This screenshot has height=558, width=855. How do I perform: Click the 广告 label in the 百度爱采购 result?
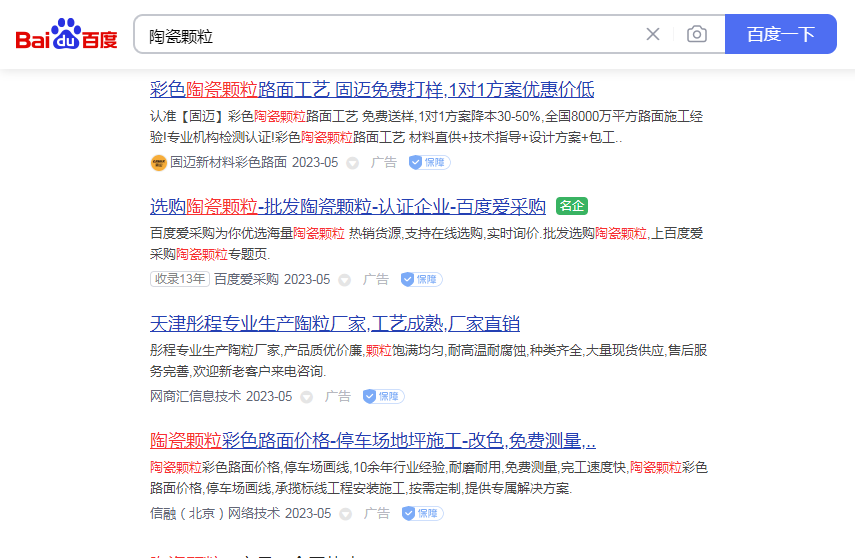point(376,279)
